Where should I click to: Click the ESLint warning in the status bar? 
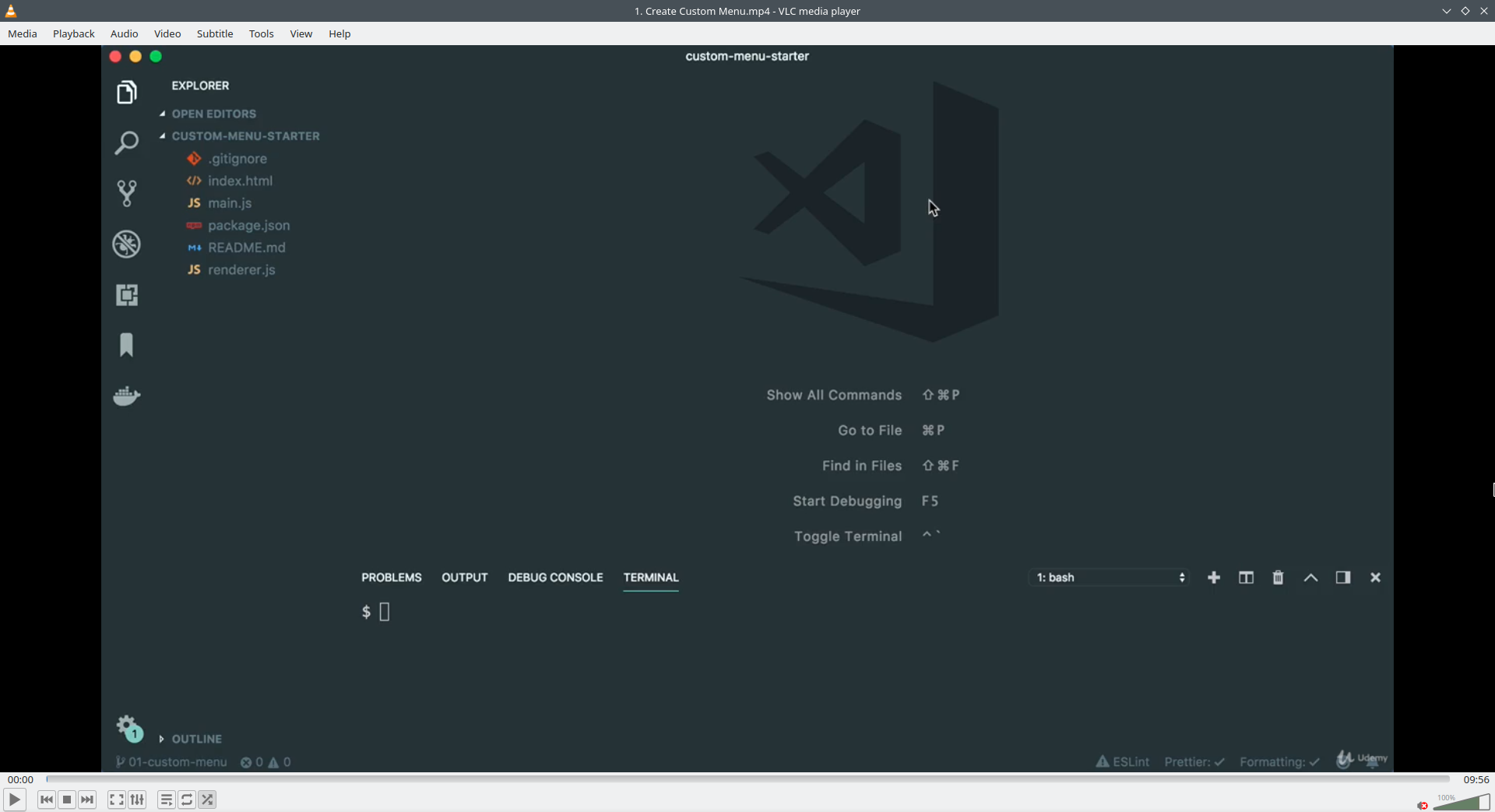(1123, 762)
